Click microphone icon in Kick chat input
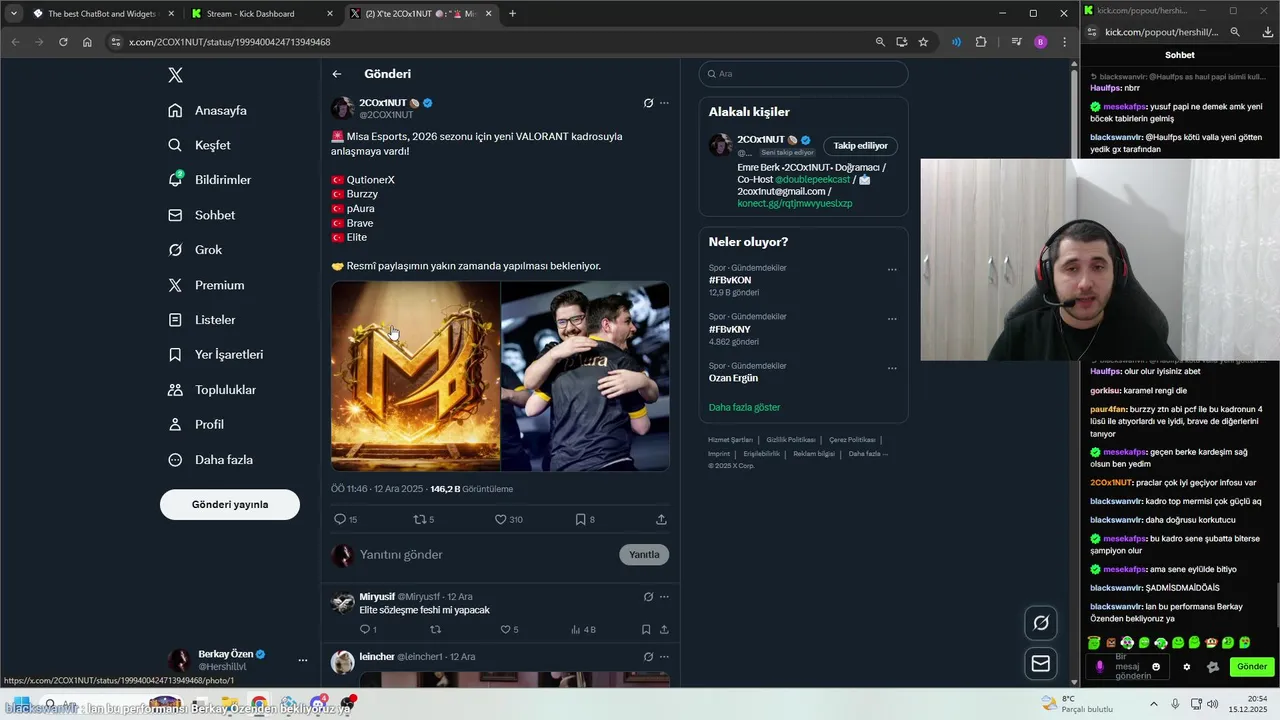This screenshot has height=720, width=1280. 1100,667
